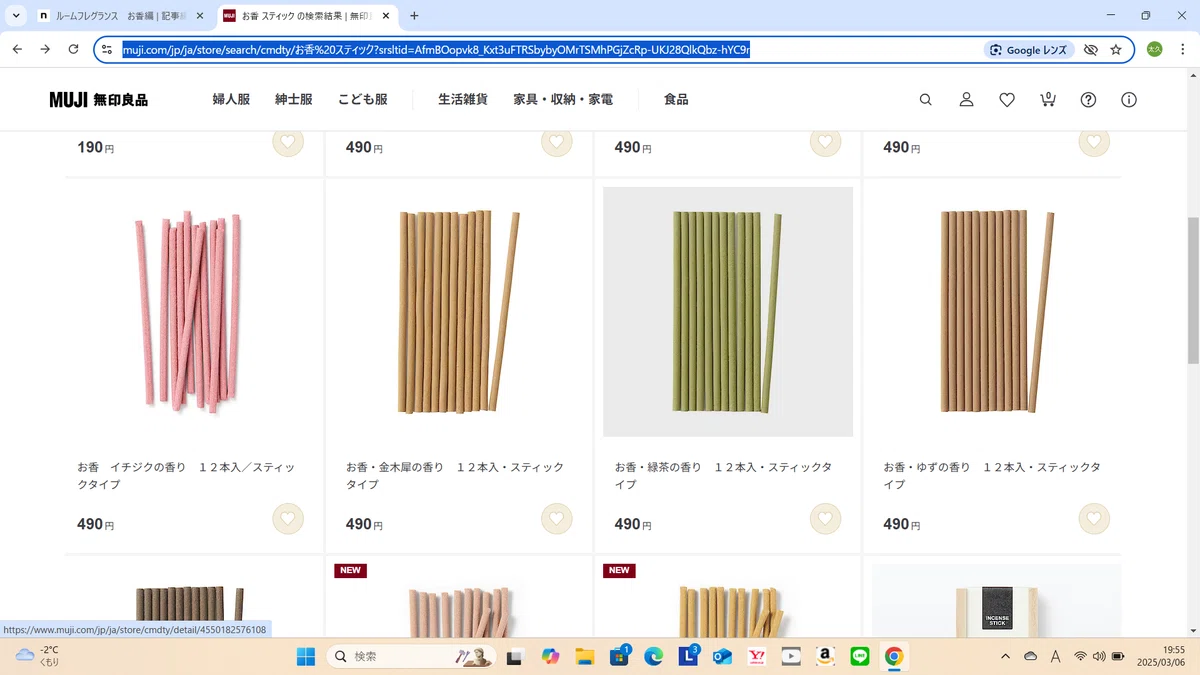The height and width of the screenshot is (675, 1200).
Task: Open the MUJI site search icon
Action: (x=926, y=100)
